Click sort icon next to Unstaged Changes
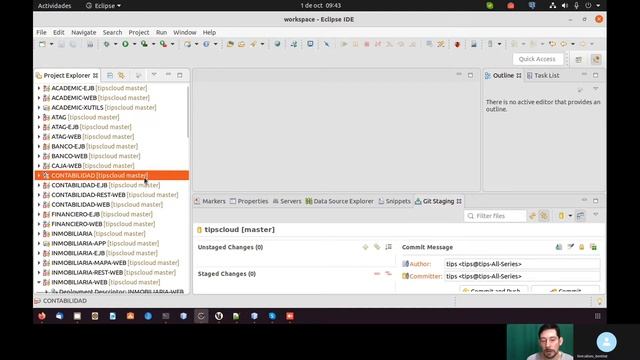 pos(389,247)
